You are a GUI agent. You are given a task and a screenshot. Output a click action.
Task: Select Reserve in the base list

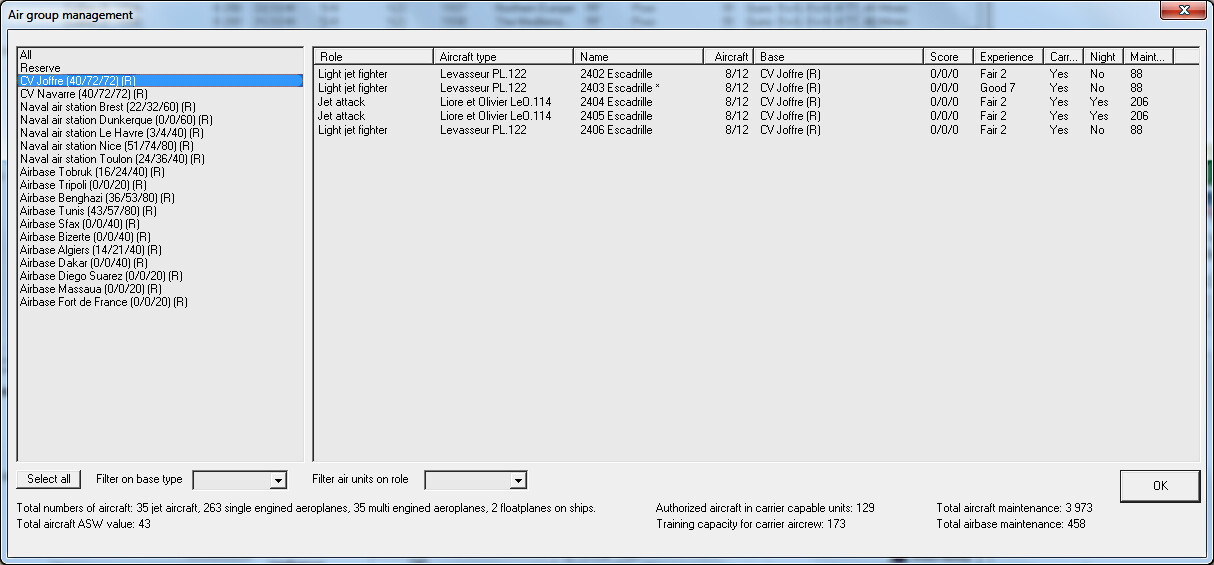pyautogui.click(x=40, y=68)
